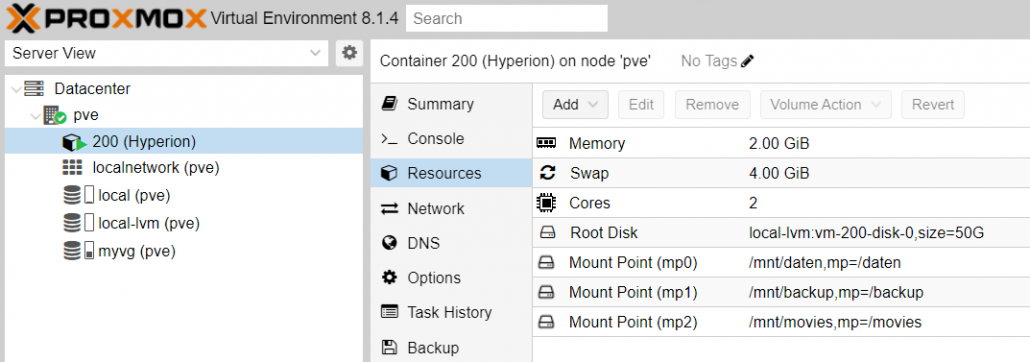The width and height of the screenshot is (1030, 362).
Task: Click the value /mnt/movies,mp=/movies
Action: [x=836, y=323]
